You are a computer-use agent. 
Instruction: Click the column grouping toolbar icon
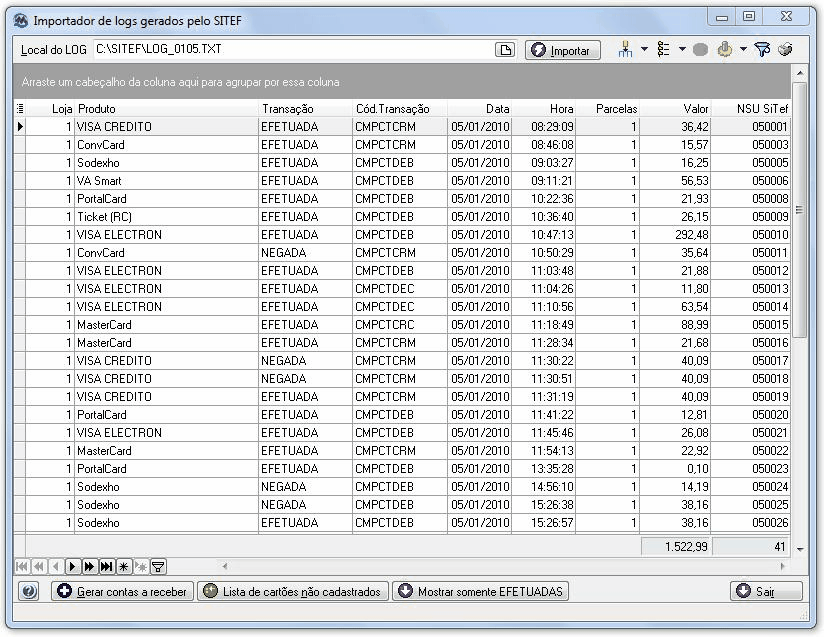coord(625,49)
